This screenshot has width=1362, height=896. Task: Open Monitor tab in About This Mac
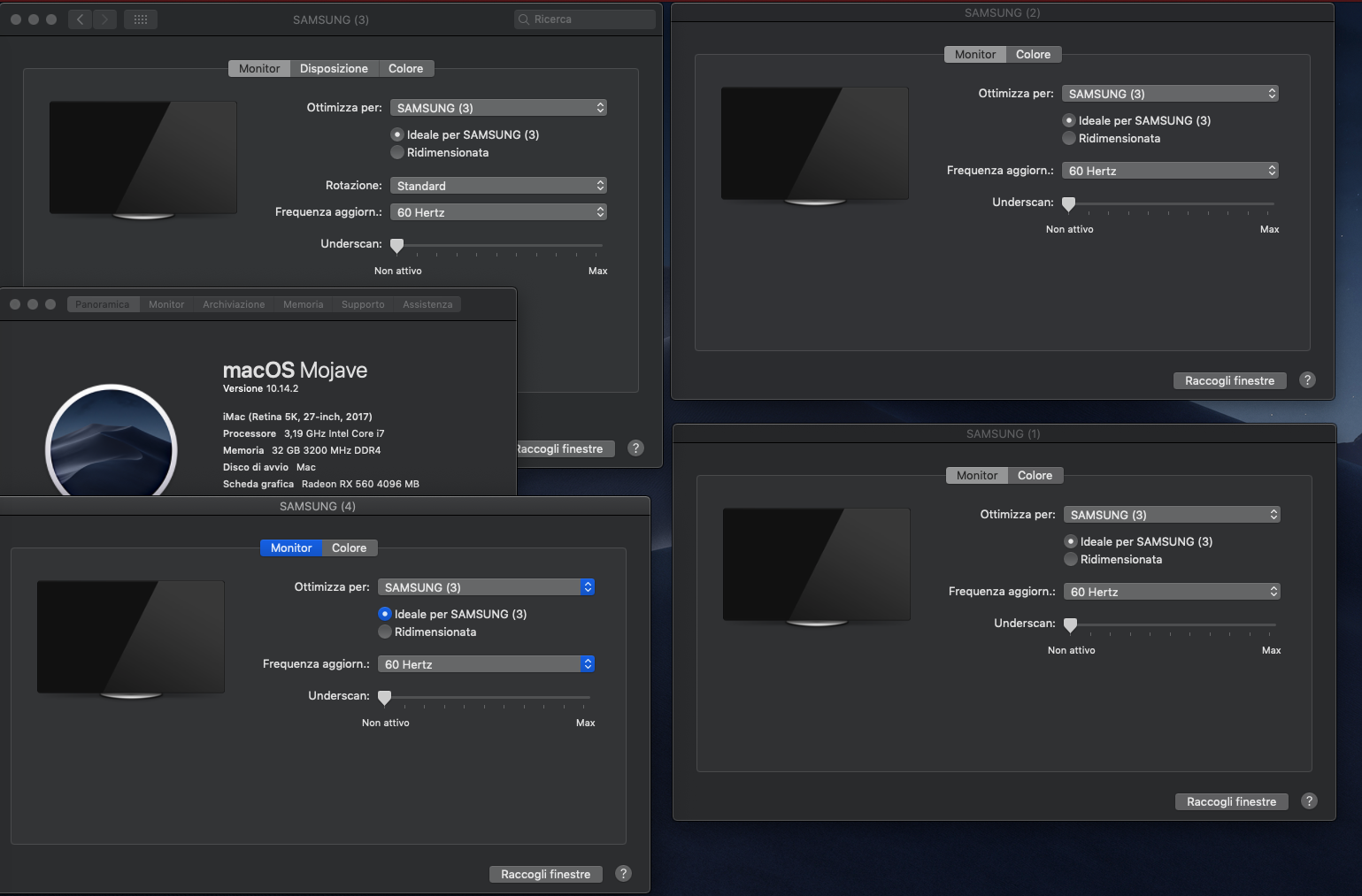tap(166, 304)
